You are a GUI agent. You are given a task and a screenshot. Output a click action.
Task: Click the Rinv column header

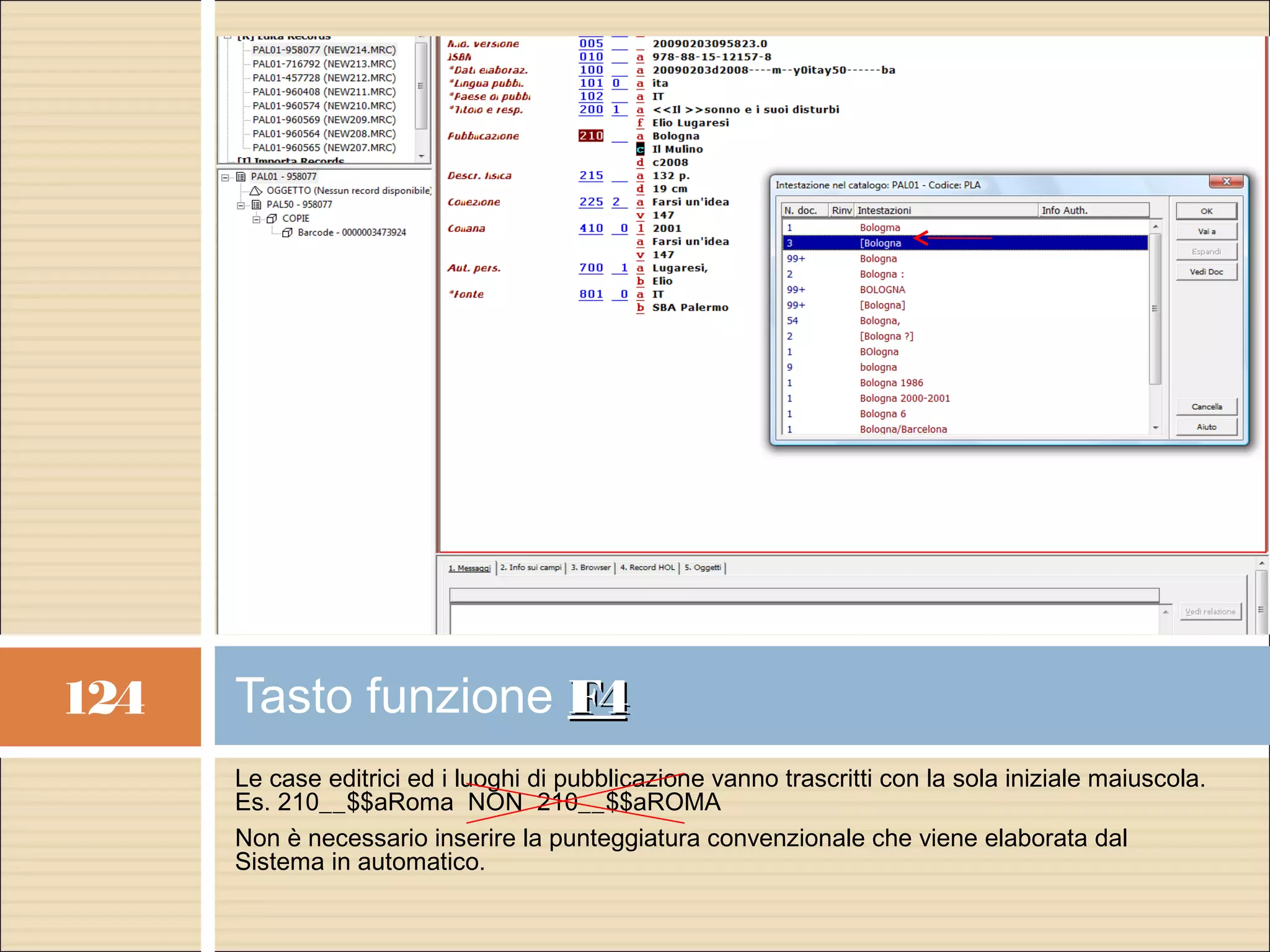pos(842,211)
